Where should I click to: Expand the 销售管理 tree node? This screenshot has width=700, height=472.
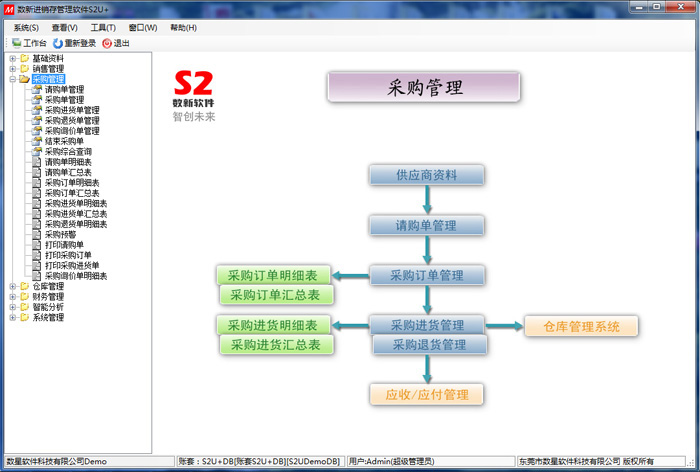tap(13, 69)
